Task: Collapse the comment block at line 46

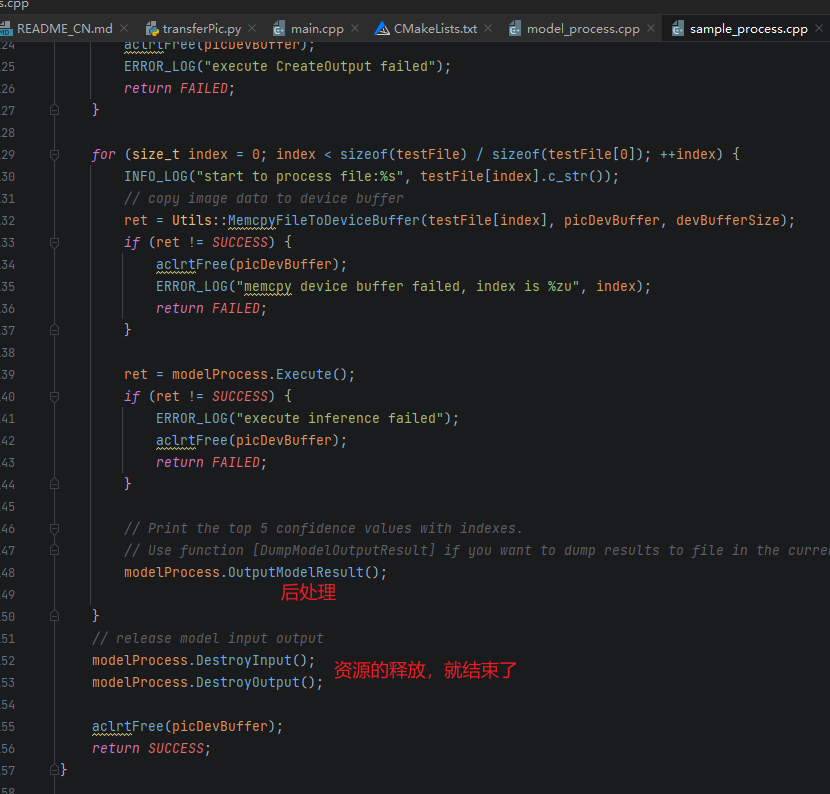Action: (x=54, y=528)
